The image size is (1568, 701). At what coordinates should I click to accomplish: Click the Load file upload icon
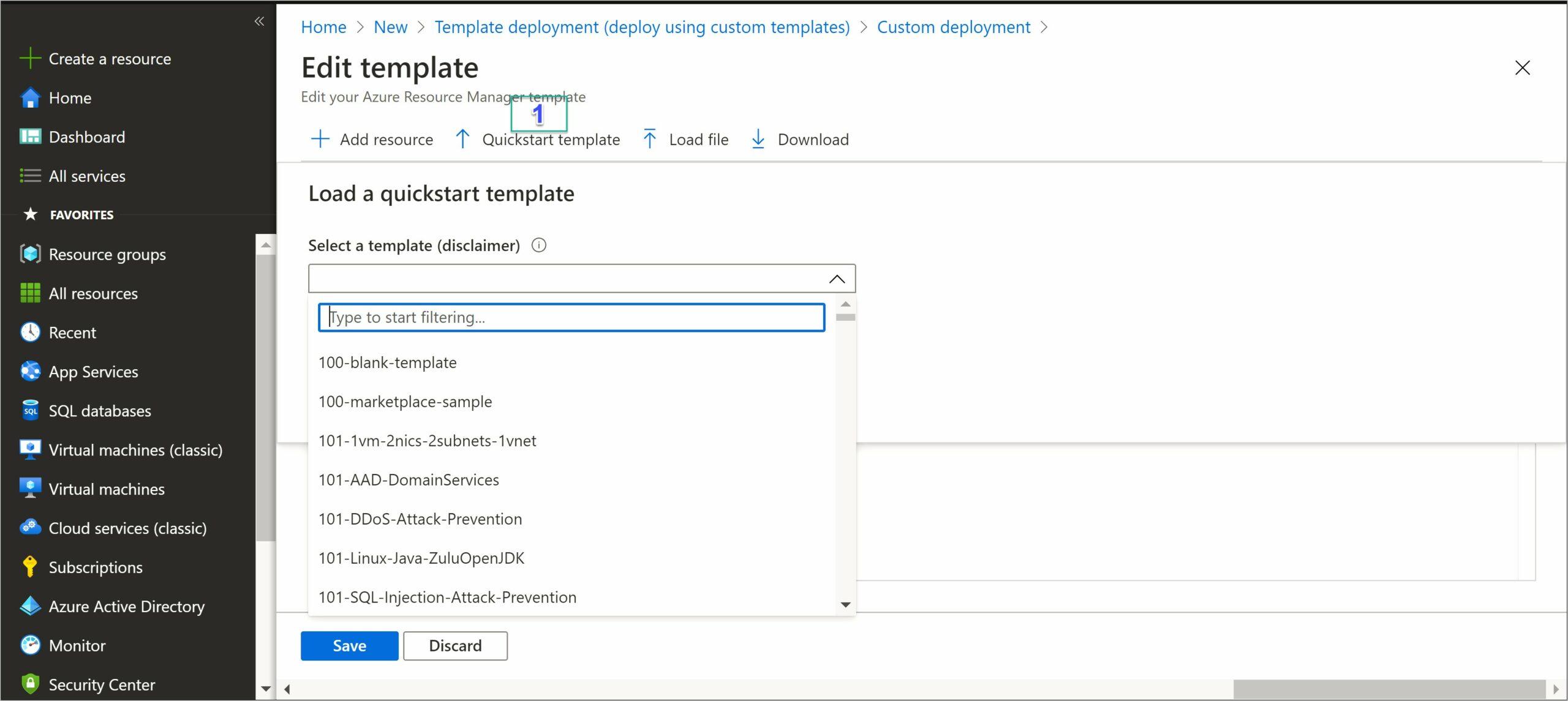point(650,139)
